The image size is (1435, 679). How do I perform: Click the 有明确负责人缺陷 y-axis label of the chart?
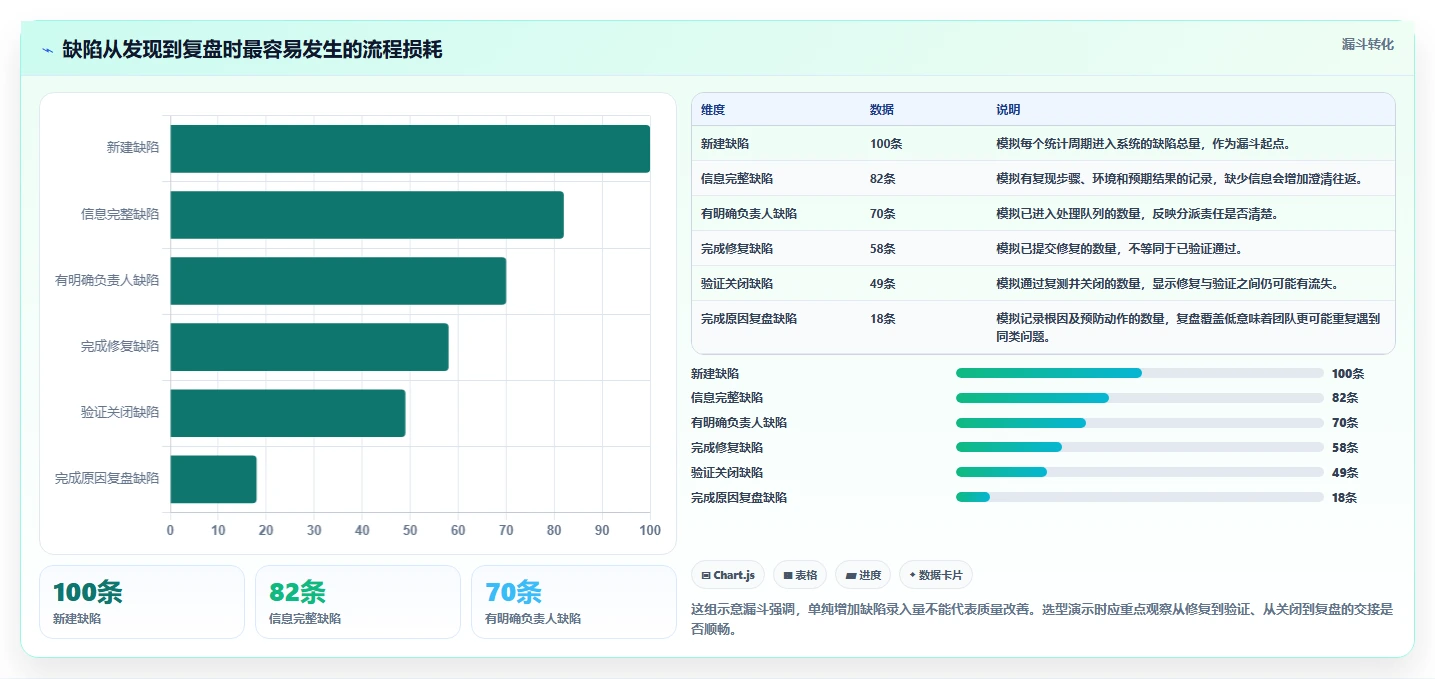[x=107, y=280]
